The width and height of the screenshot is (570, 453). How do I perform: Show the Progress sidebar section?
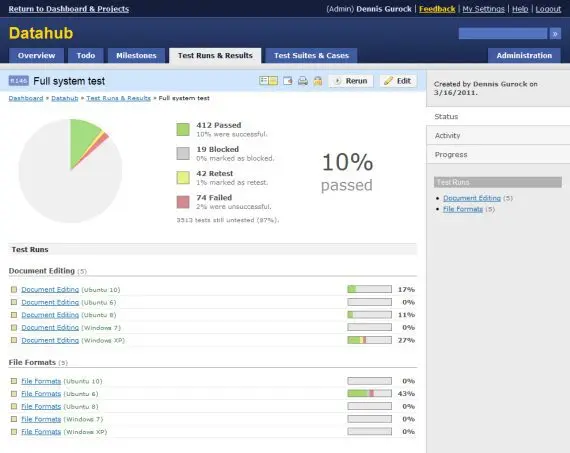pyautogui.click(x=498, y=155)
